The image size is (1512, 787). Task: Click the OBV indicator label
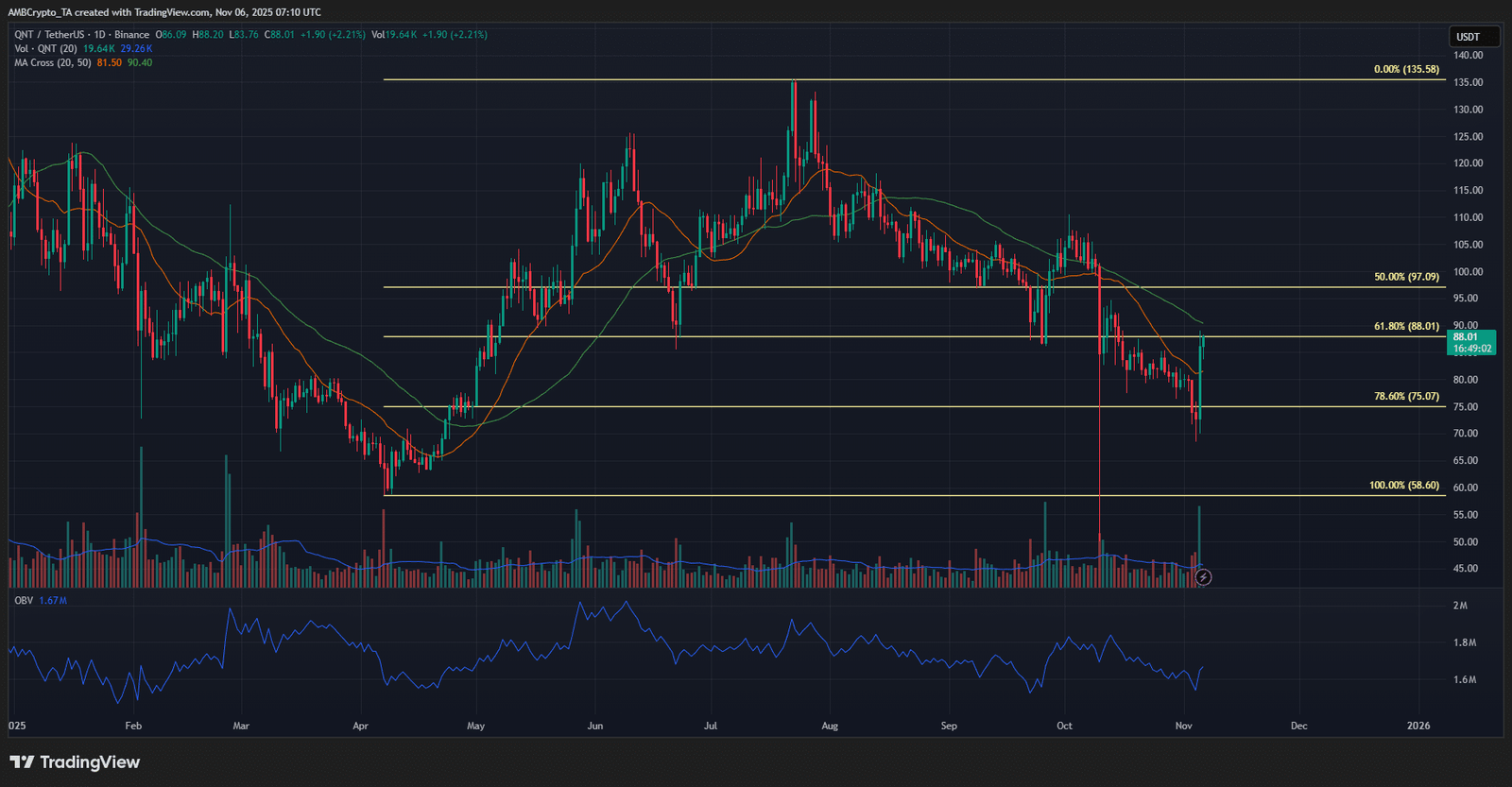tap(24, 601)
